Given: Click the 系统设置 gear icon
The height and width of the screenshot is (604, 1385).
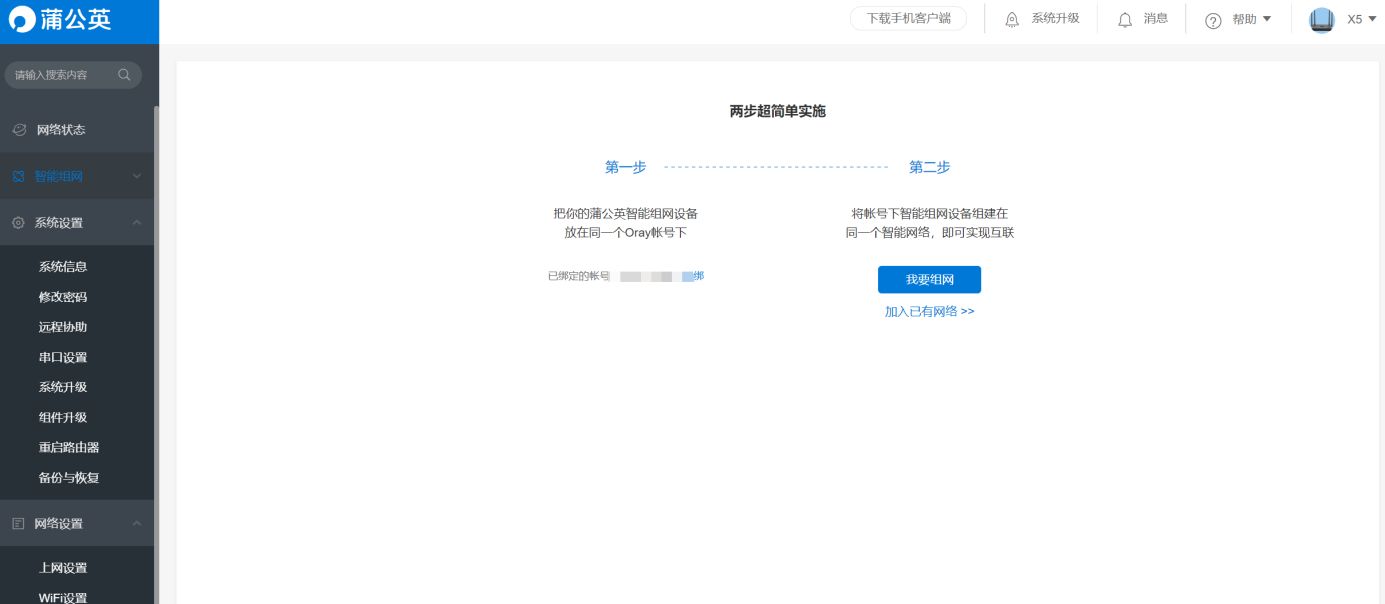Looking at the screenshot, I should (x=18, y=223).
